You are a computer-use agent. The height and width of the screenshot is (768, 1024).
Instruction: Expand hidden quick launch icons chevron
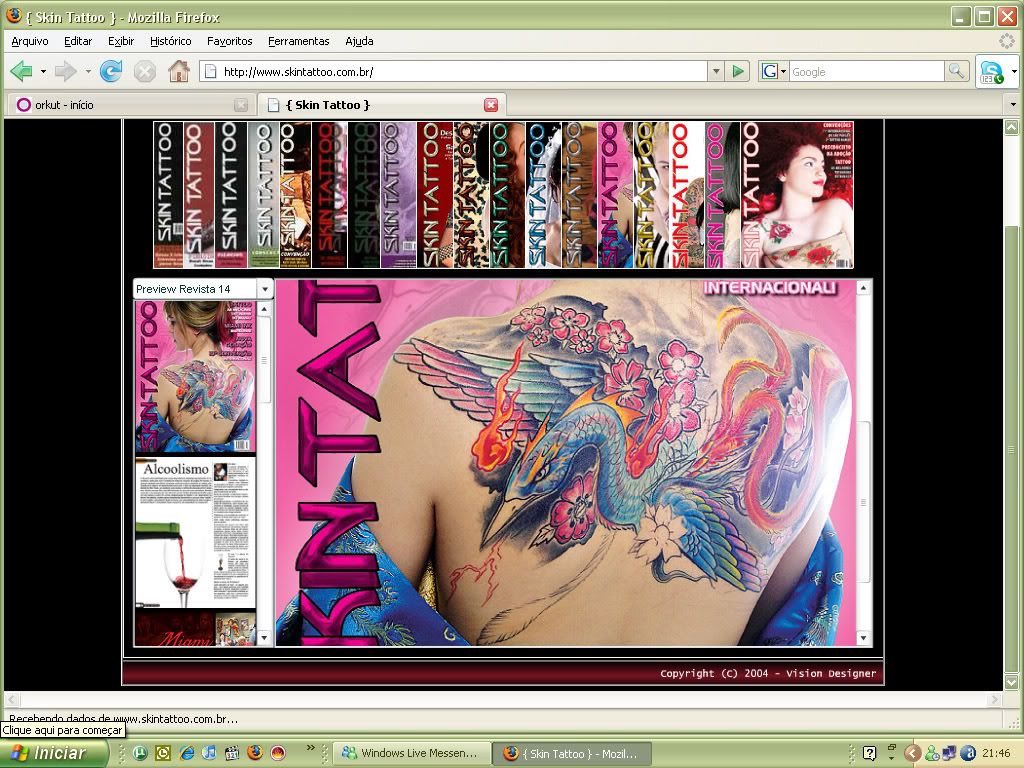[310, 747]
